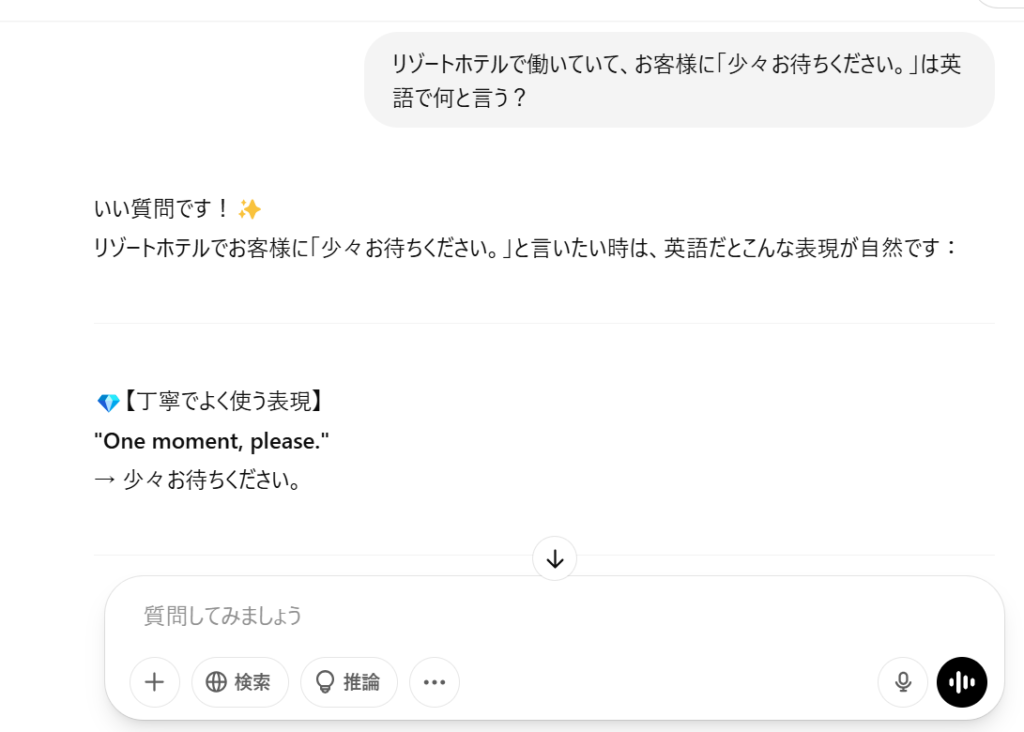Enable the 推論 reasoning lightbulb button
Viewport: 1024px width, 732px height.
349,682
